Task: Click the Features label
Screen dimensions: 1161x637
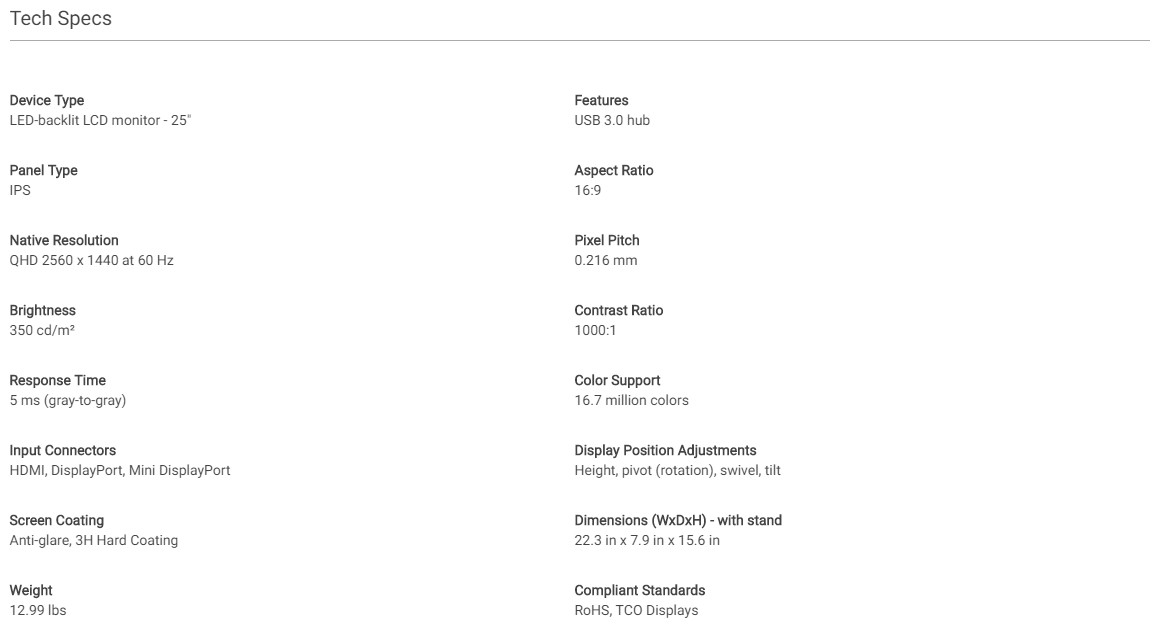Action: [x=601, y=100]
